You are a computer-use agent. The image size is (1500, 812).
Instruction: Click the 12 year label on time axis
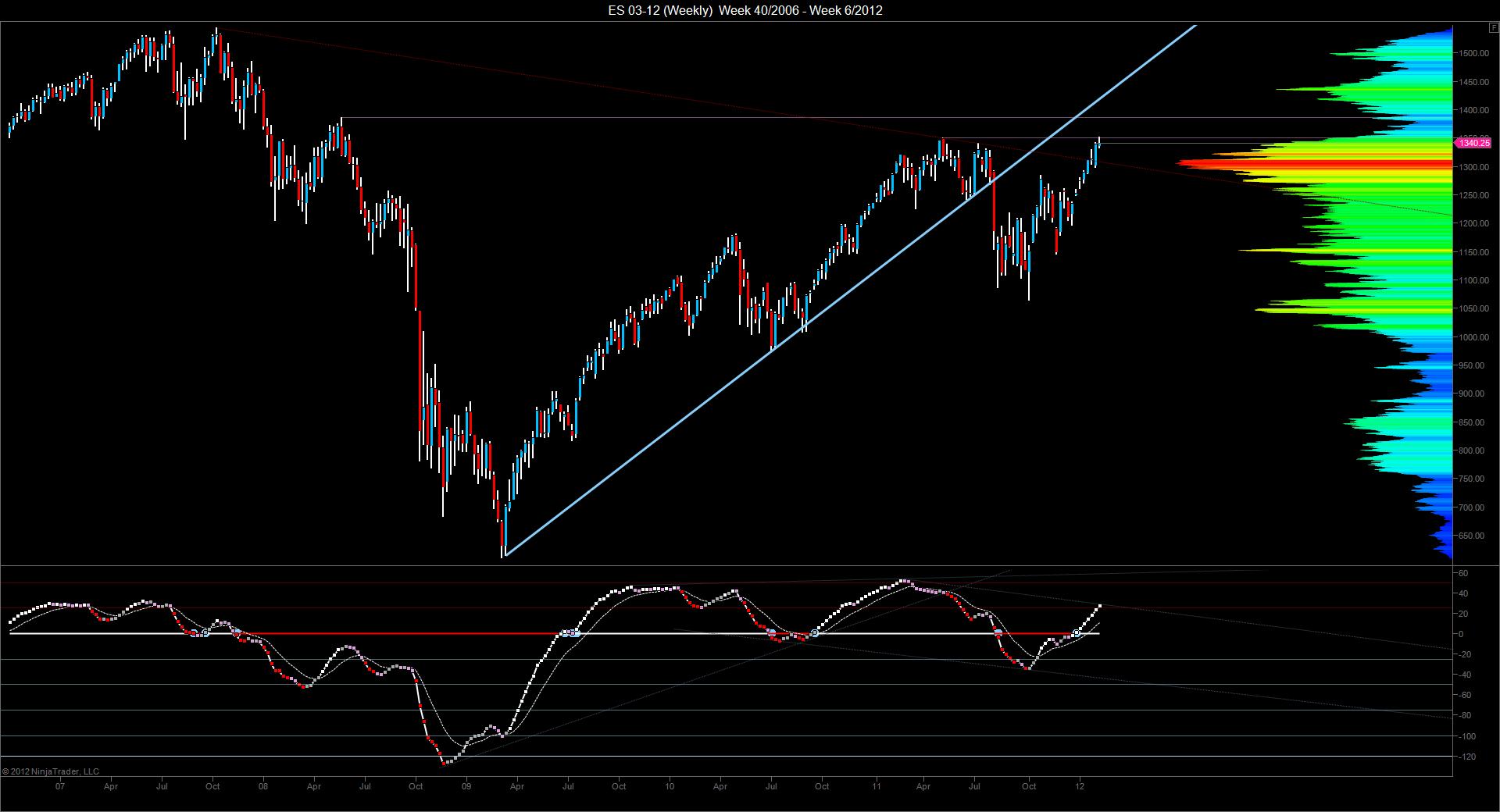click(1080, 786)
